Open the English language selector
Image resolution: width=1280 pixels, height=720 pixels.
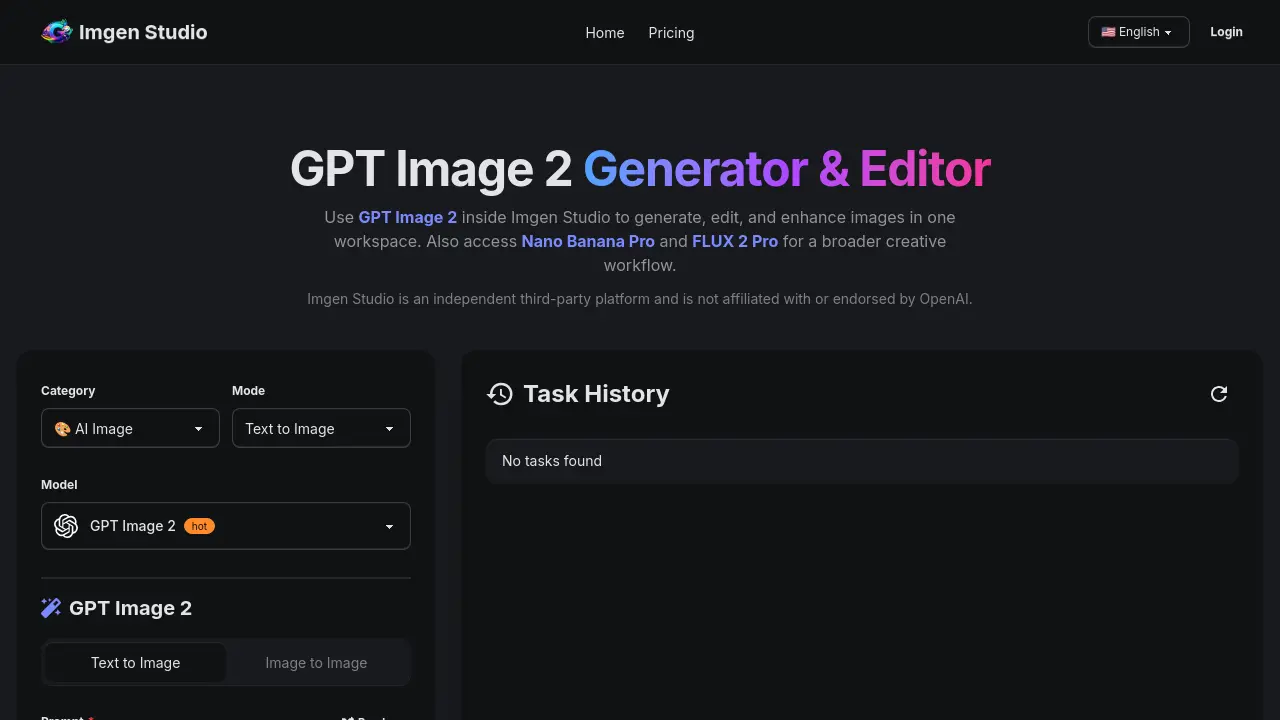(1138, 32)
